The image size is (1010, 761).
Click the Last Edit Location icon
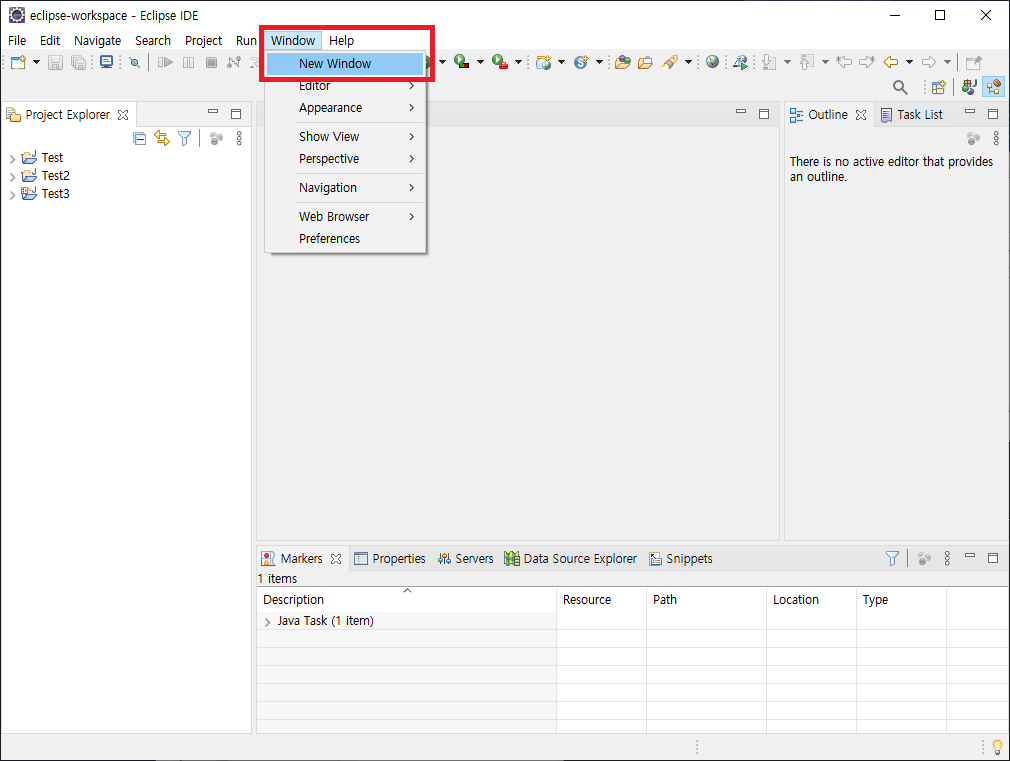[844, 63]
